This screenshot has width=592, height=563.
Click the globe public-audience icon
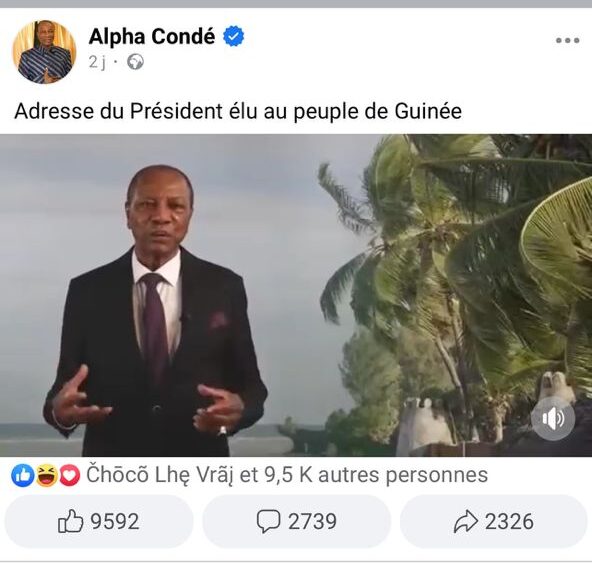tap(135, 62)
